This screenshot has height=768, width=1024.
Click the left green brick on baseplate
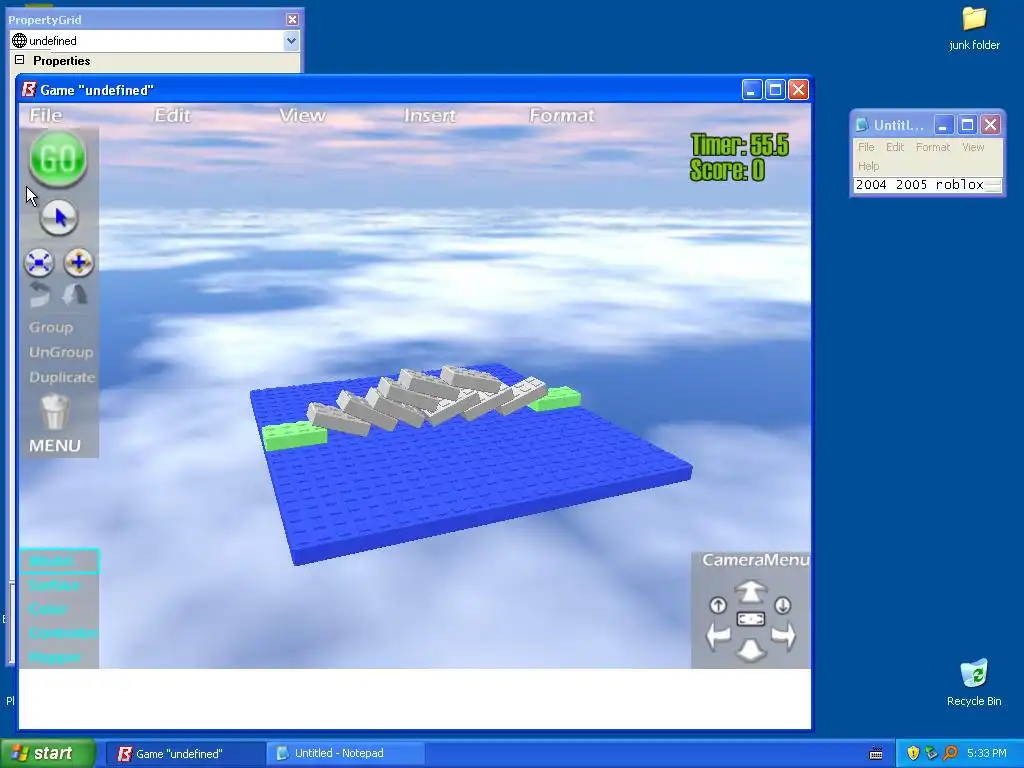[295, 435]
